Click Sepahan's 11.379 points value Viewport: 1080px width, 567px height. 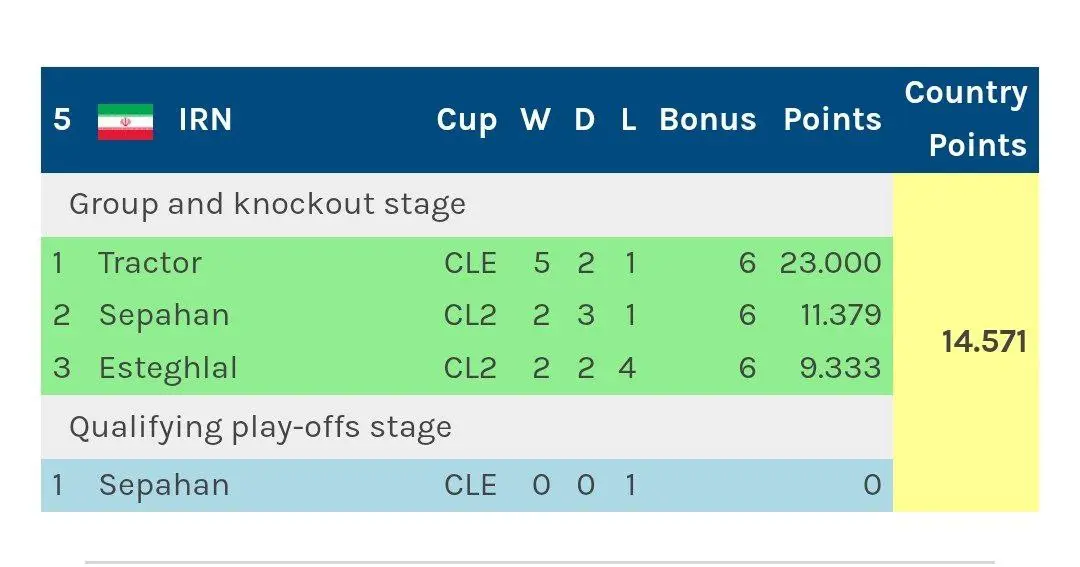click(841, 315)
